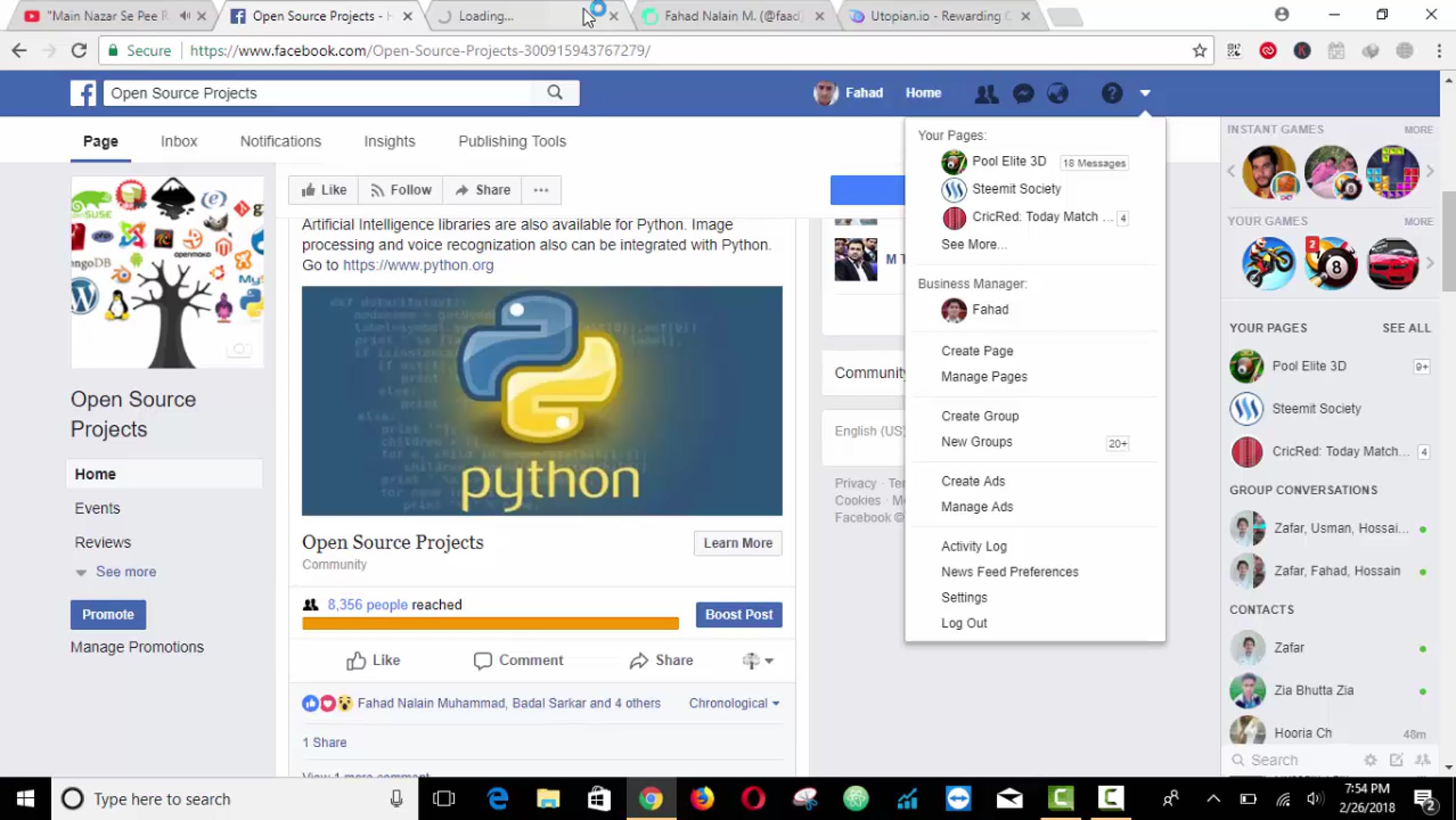Click the orange people reached progress bar

pyautogui.click(x=490, y=623)
